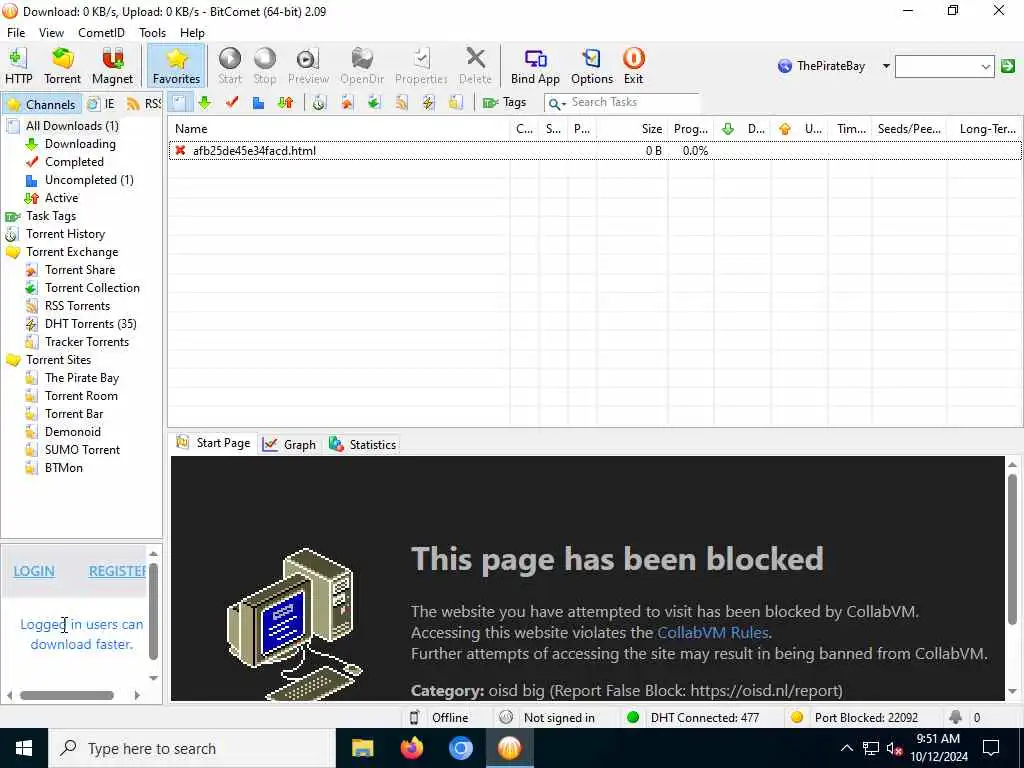Open the Options dialog
The height and width of the screenshot is (768, 1024).
(592, 66)
